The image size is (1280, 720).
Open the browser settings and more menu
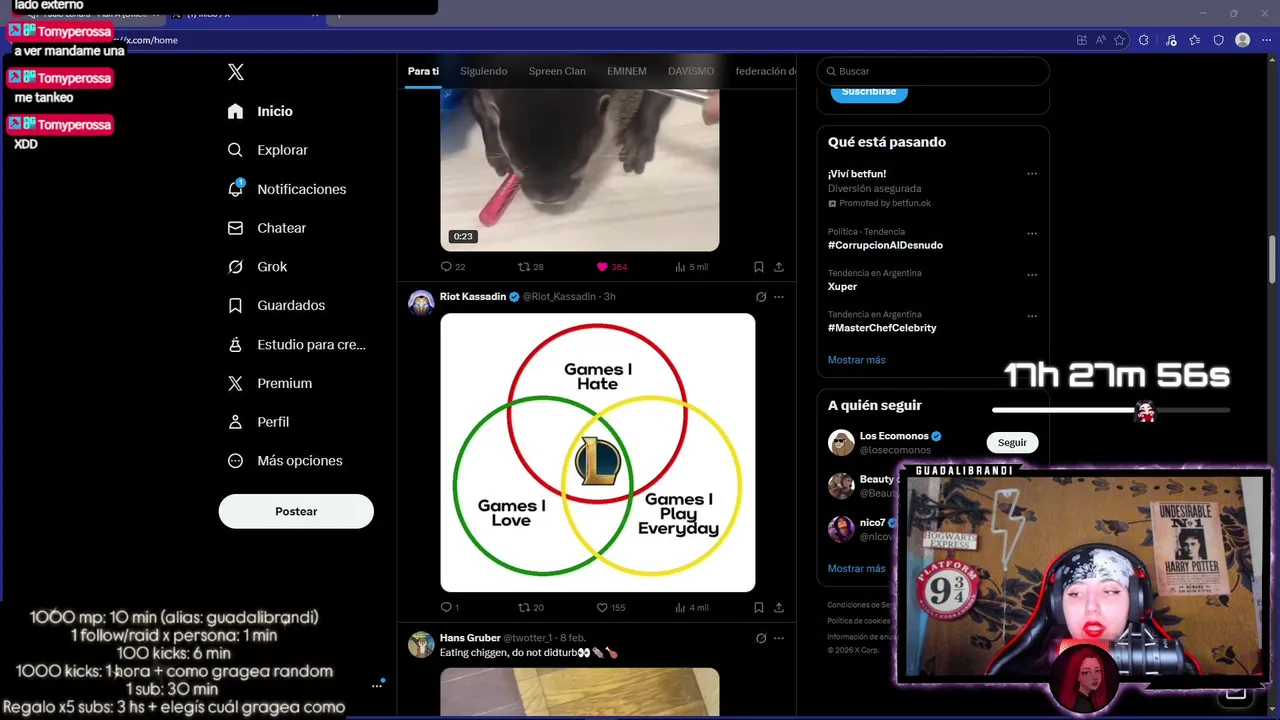tap(1266, 40)
